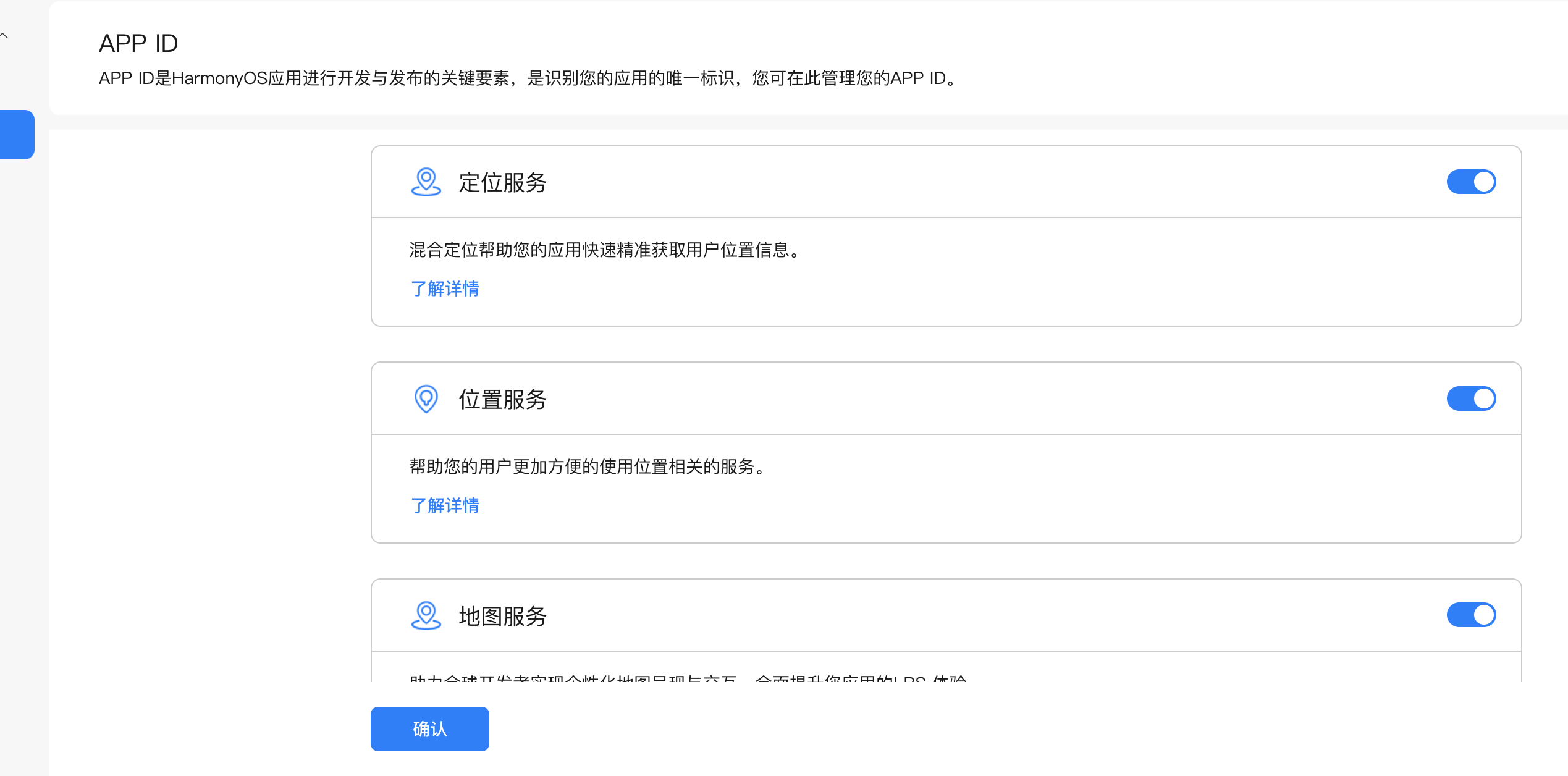Turn off the 位置服务 switch

[1470, 399]
